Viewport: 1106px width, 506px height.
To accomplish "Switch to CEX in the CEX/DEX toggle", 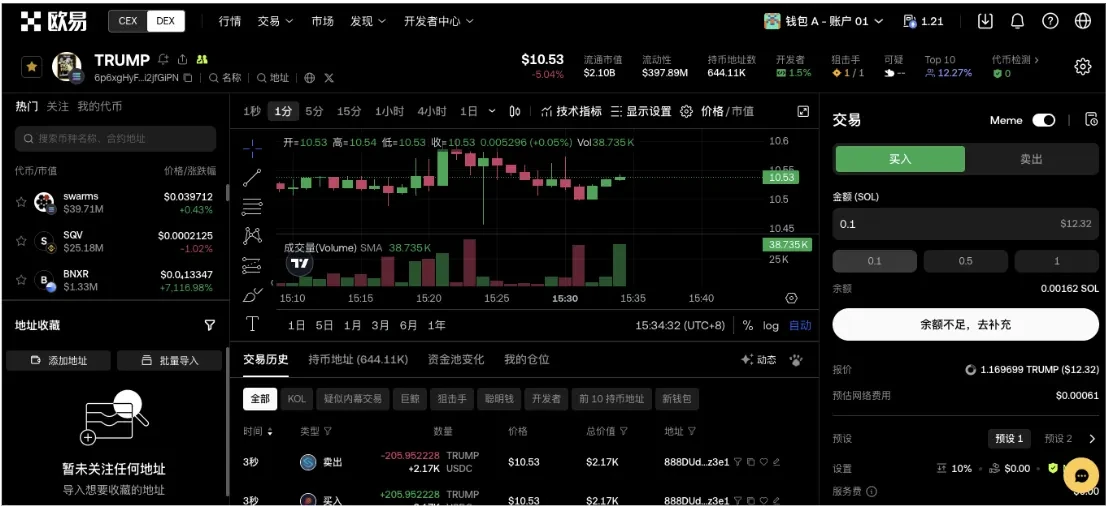I will point(128,21).
